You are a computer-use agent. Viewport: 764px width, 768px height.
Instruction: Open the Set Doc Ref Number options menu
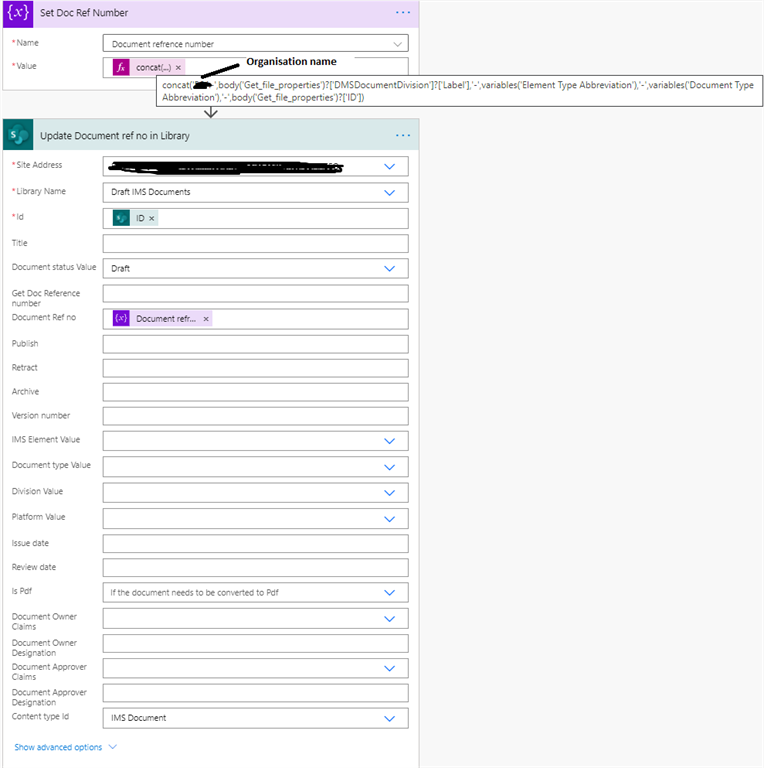[x=403, y=13]
